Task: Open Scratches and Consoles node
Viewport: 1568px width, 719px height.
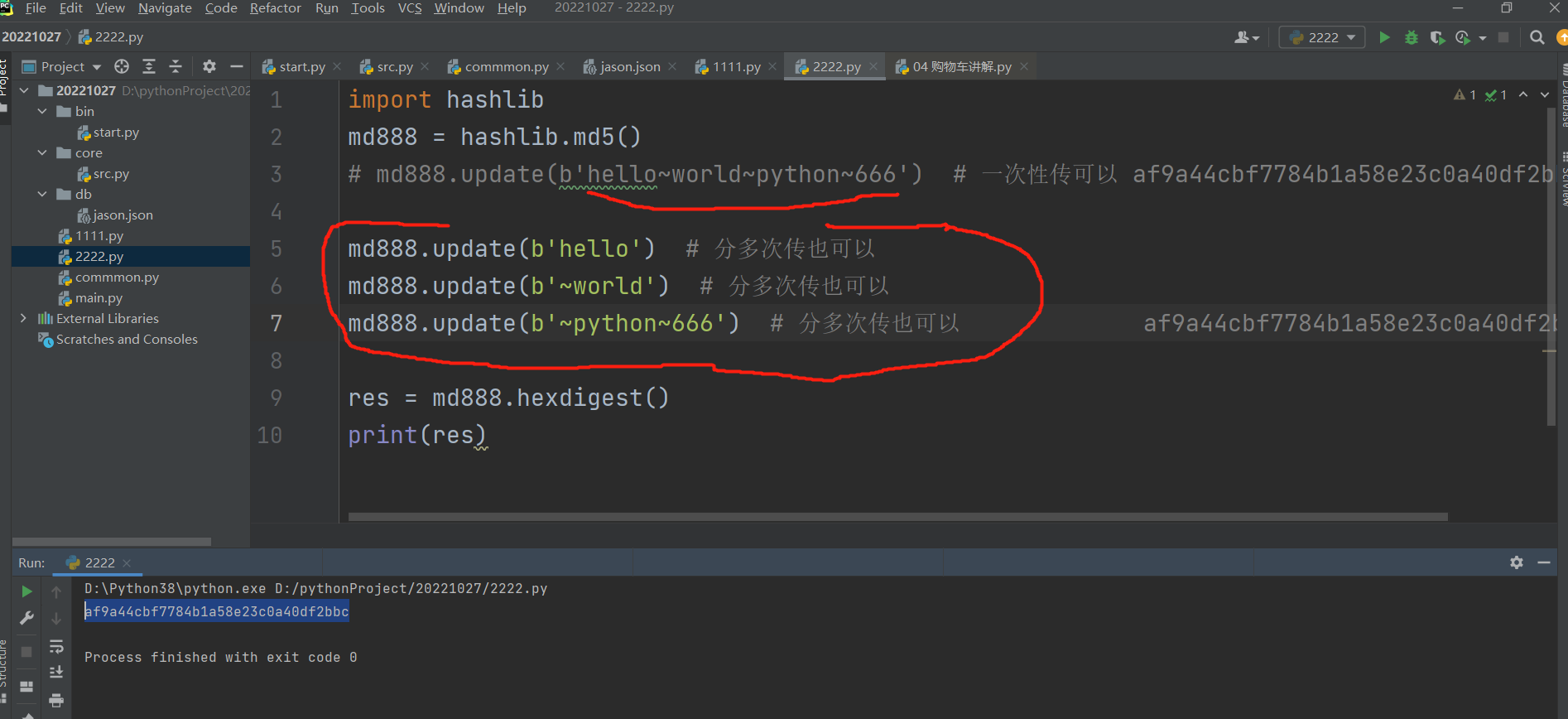Action: (127, 339)
